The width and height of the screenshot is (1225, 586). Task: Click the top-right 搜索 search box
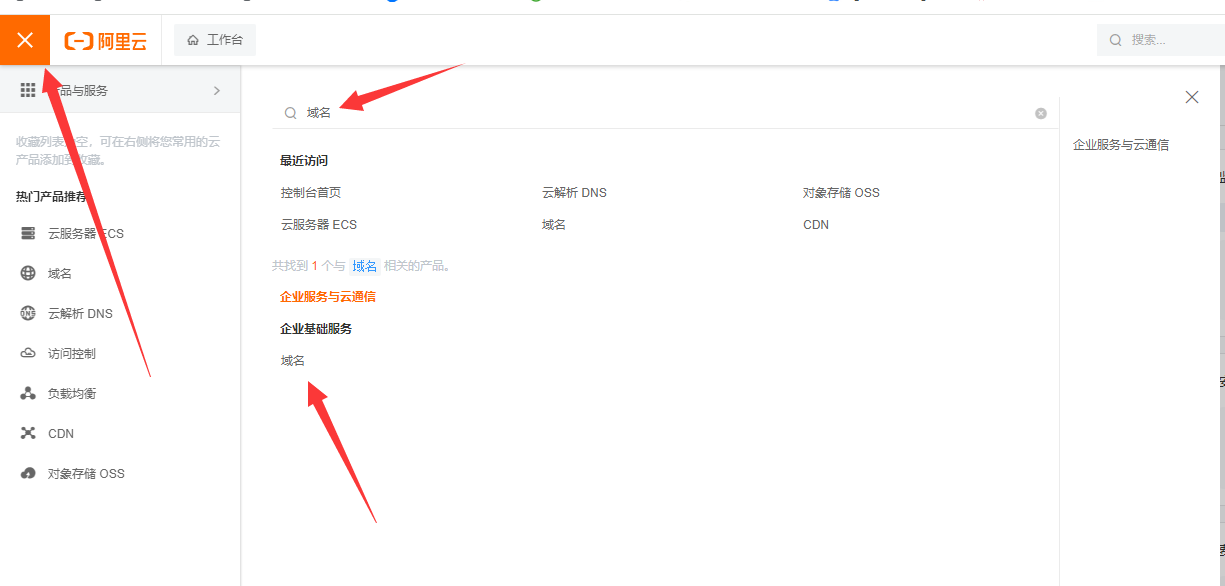click(x=1162, y=40)
